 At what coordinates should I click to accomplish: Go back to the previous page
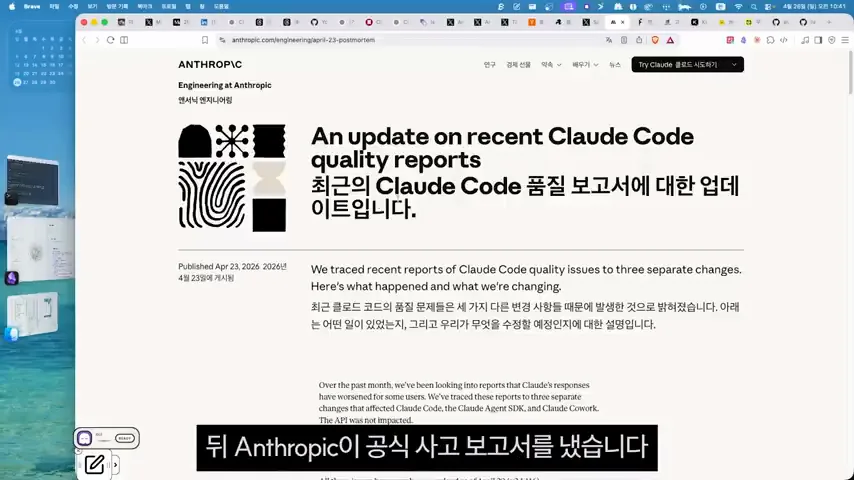(84, 40)
